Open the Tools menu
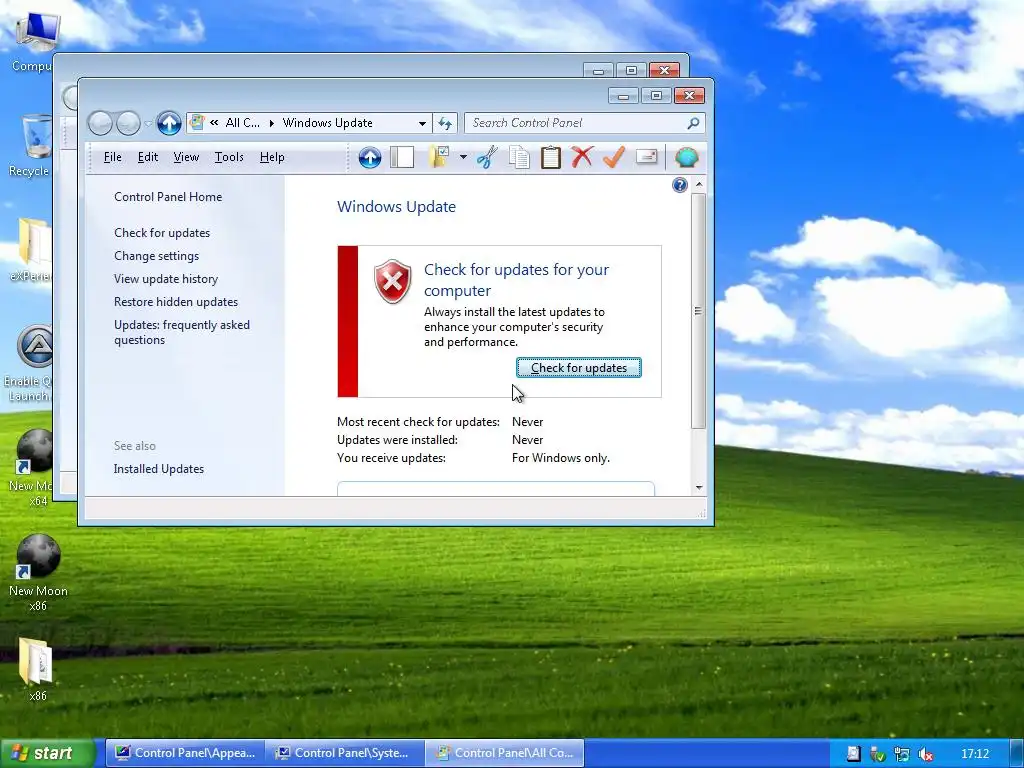This screenshot has height=768, width=1024. coord(229,157)
